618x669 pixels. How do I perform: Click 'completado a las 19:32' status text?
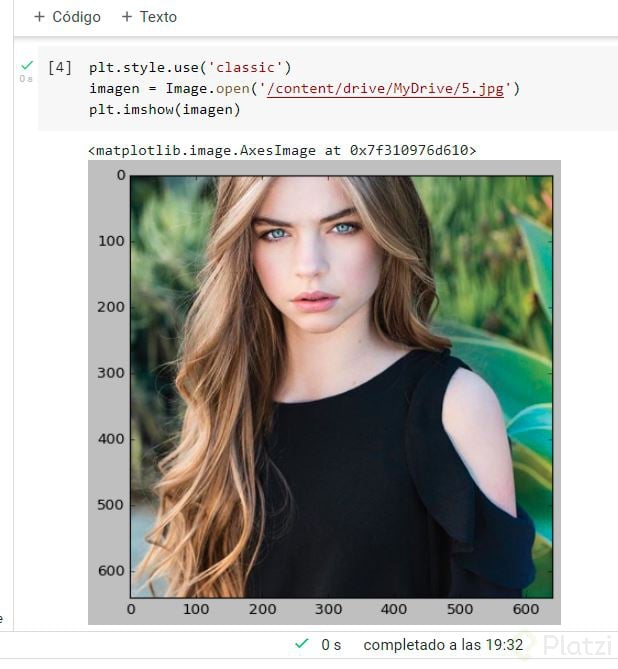(x=443, y=645)
